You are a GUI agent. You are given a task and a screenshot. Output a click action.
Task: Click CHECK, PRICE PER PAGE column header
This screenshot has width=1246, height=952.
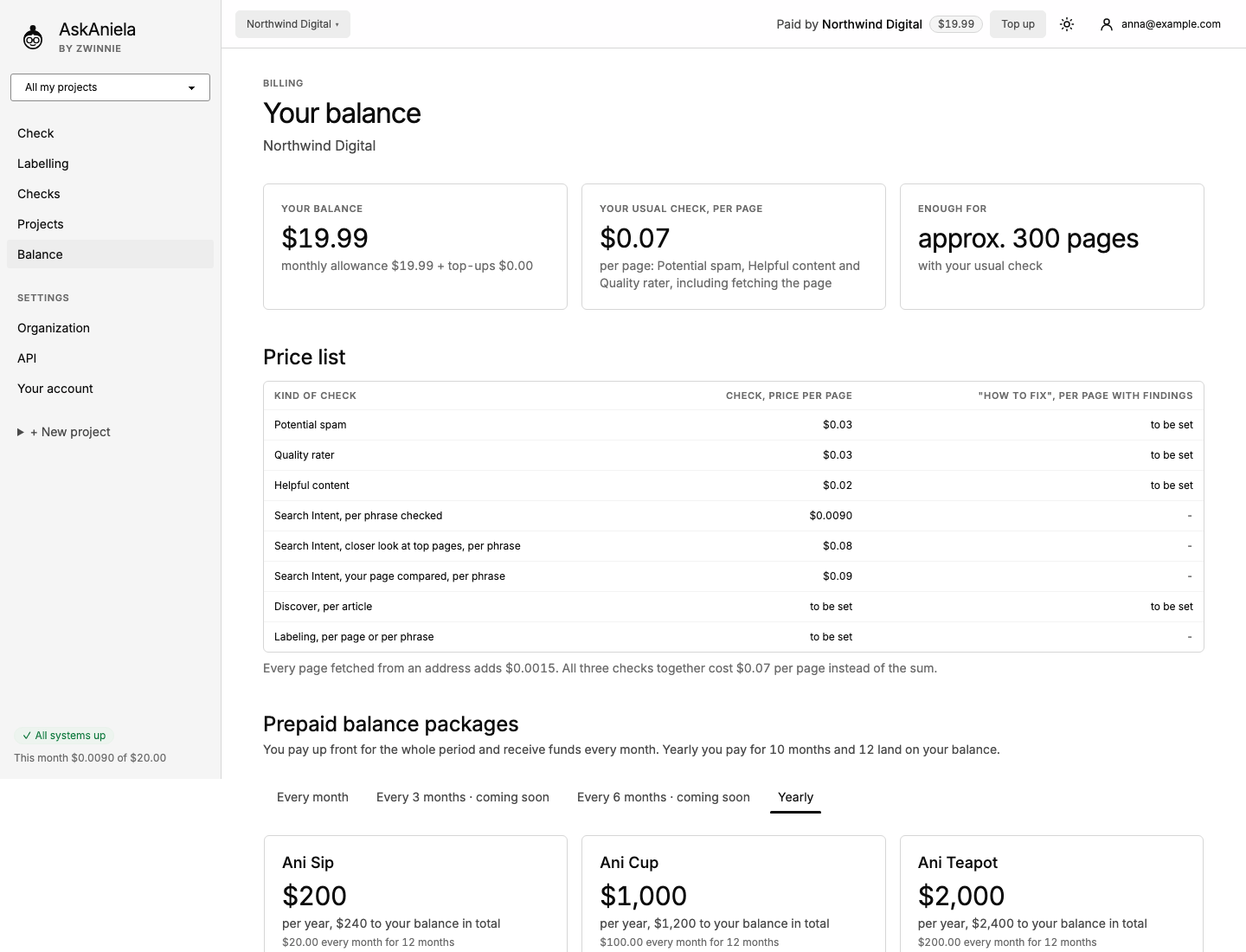point(789,396)
